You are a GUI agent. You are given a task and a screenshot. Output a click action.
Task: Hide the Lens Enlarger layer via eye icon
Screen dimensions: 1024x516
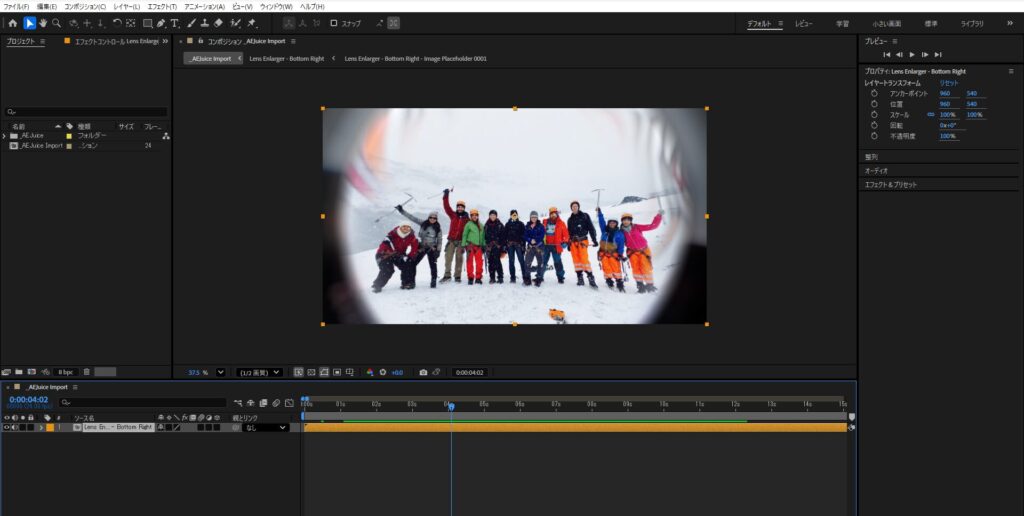pyautogui.click(x=6, y=427)
